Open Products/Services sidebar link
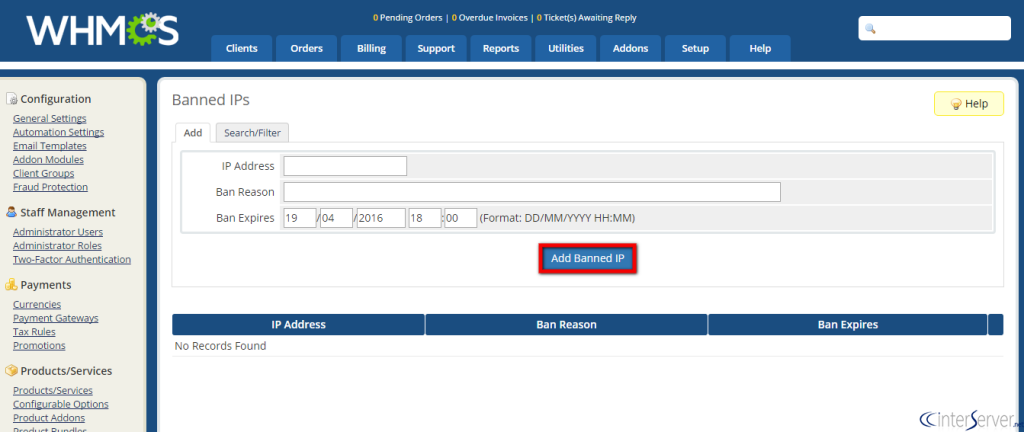This screenshot has height=432, width=1024. [x=53, y=390]
